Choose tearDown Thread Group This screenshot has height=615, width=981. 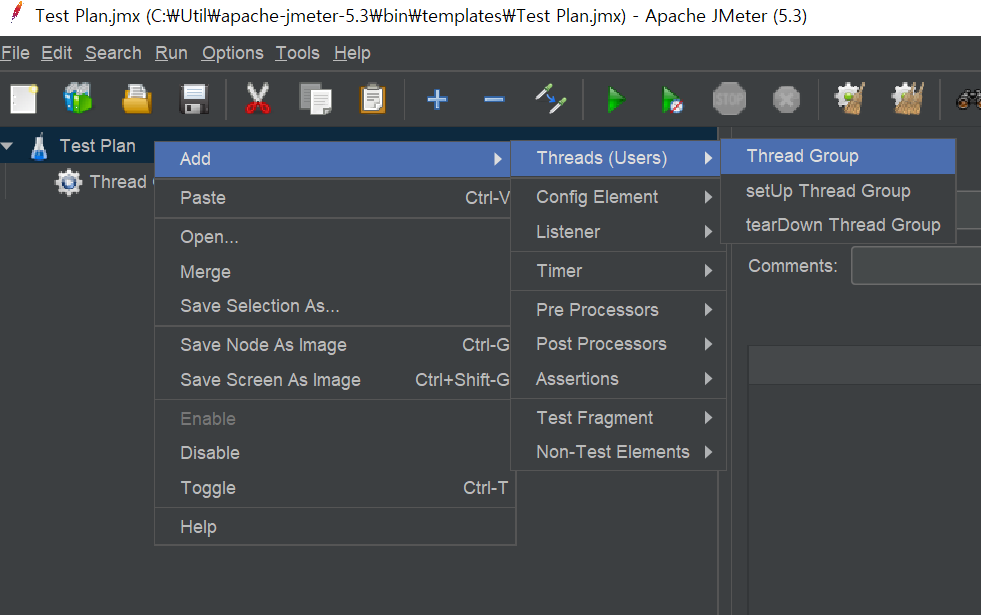(x=838, y=225)
